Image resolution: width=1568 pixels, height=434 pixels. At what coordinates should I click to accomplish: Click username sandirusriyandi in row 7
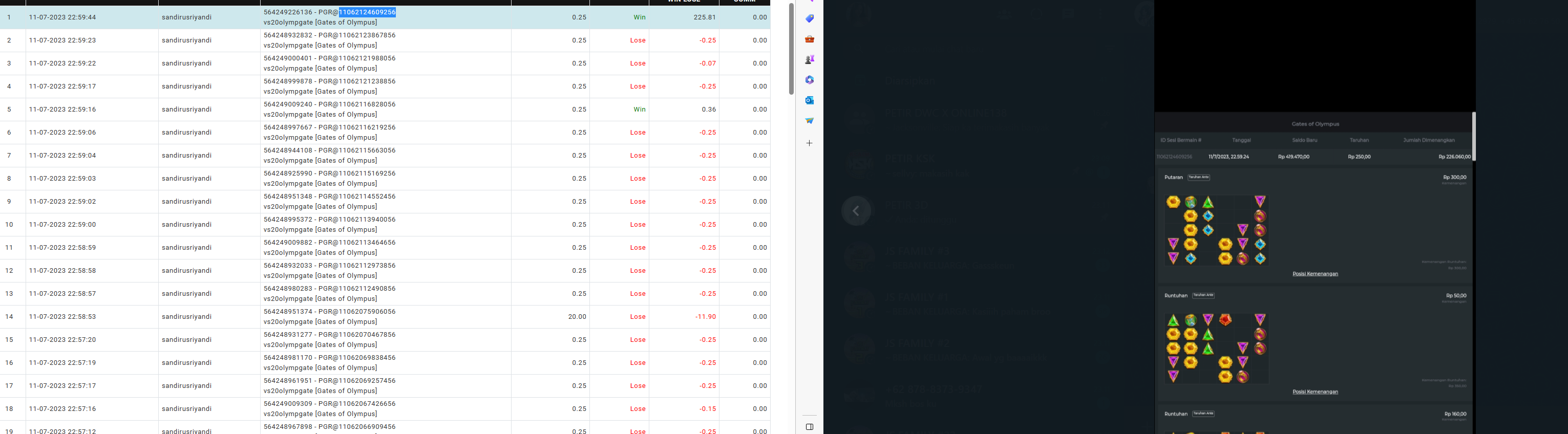coord(187,156)
